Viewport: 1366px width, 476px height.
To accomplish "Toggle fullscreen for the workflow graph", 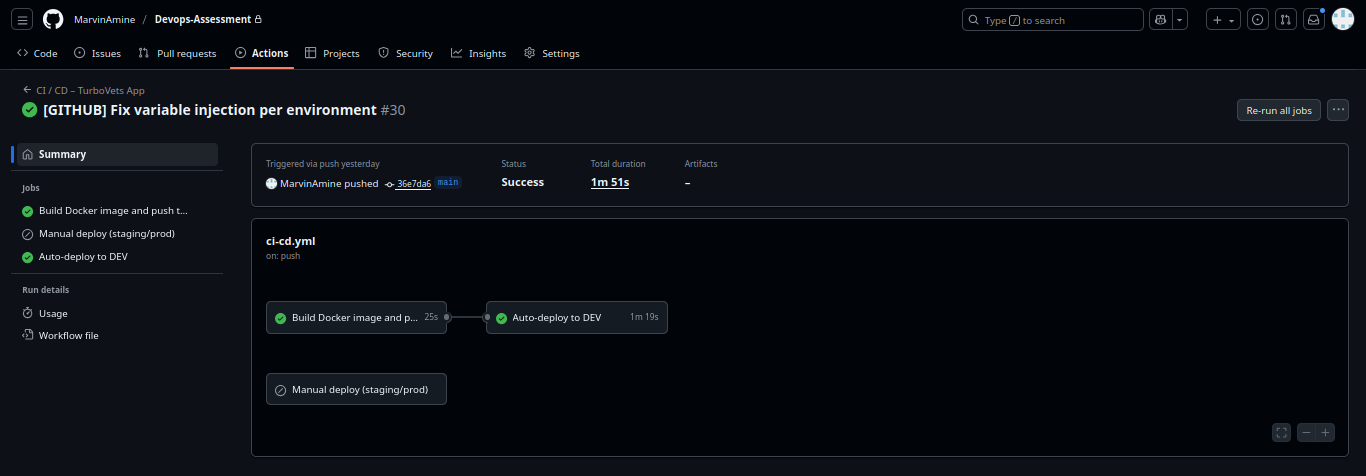I will [1282, 432].
